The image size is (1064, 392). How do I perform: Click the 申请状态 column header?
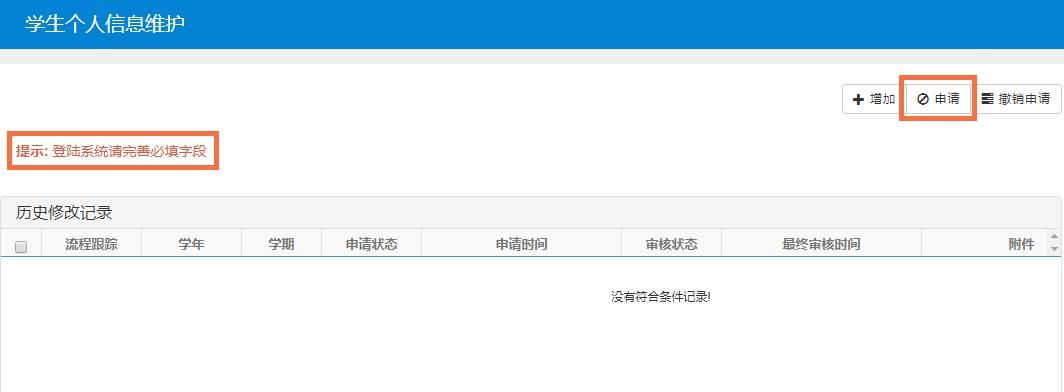(371, 244)
